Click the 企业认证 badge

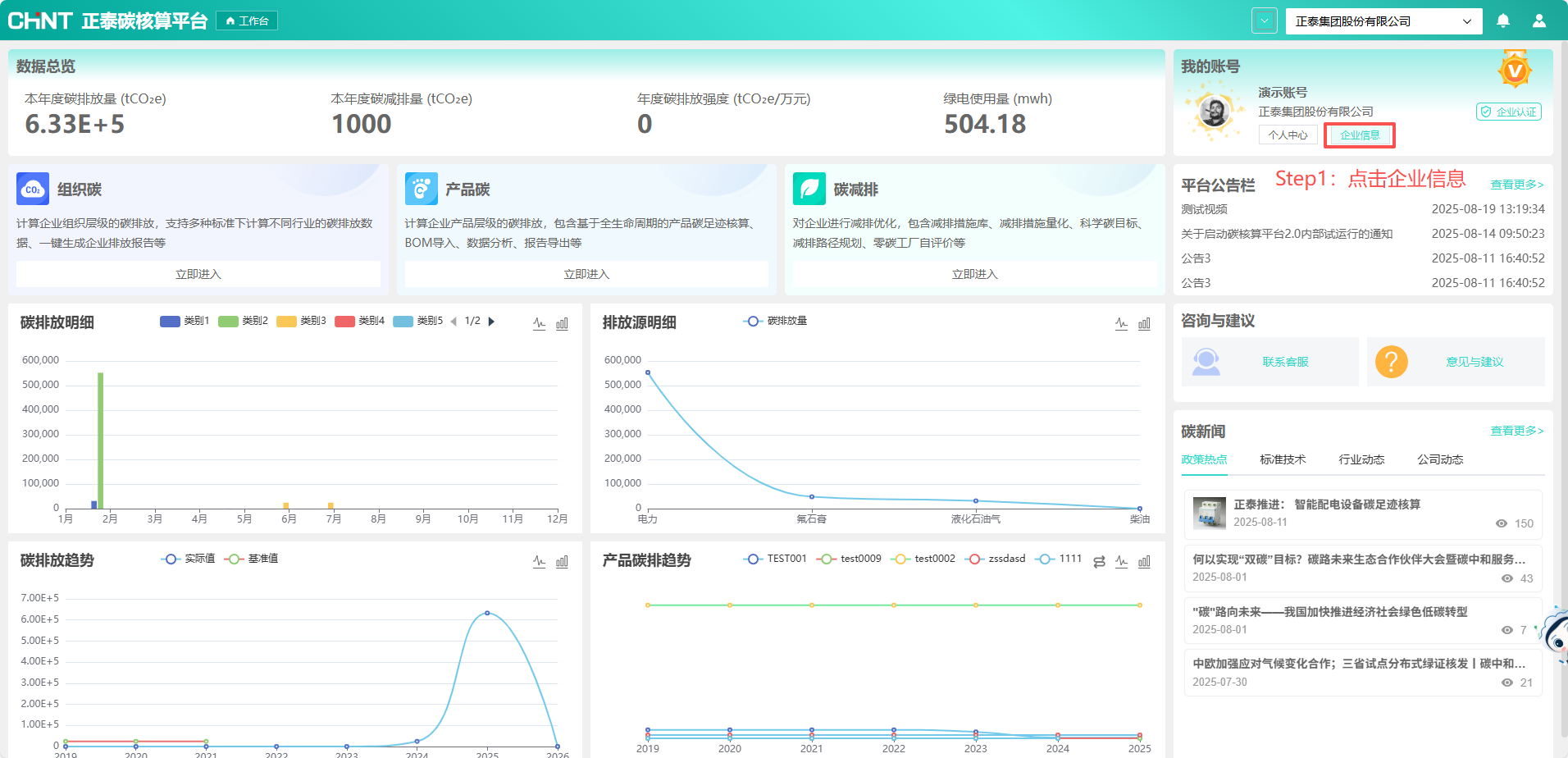(1509, 112)
